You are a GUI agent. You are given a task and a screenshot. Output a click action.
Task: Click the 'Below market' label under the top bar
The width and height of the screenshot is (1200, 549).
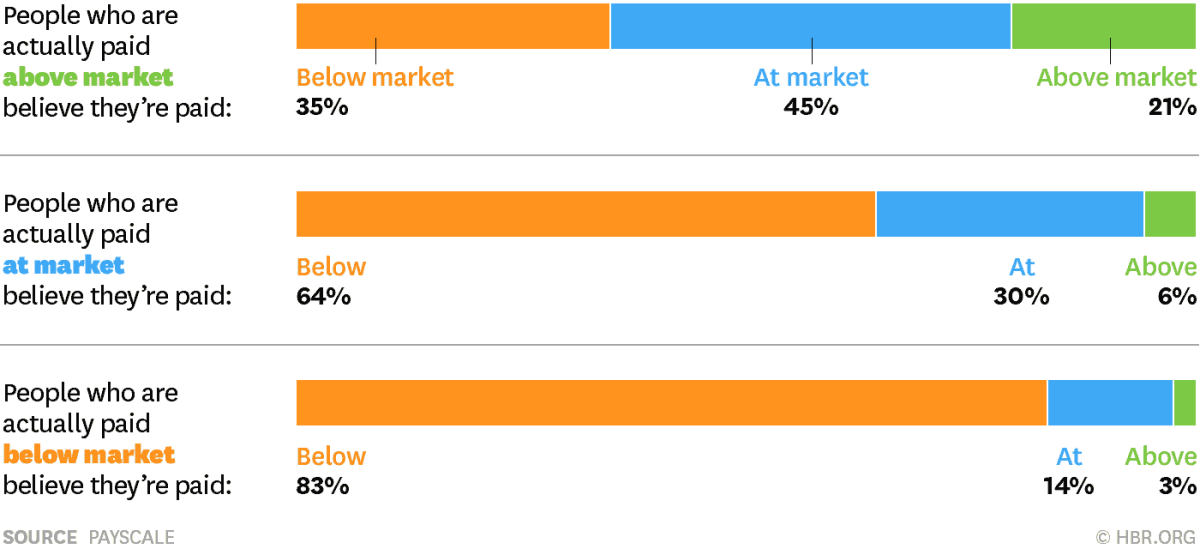(375, 77)
